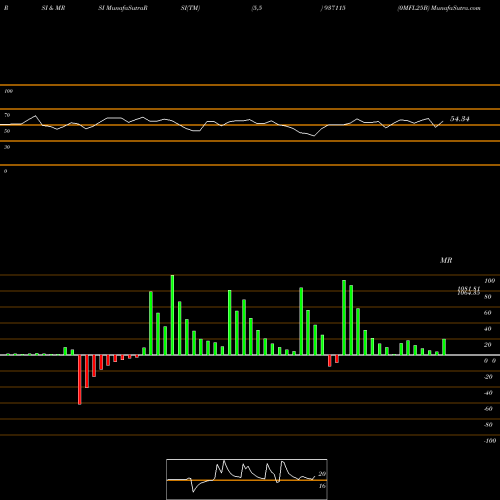Select the last green bar on the right
This screenshot has height=500, width=500.
point(444,347)
